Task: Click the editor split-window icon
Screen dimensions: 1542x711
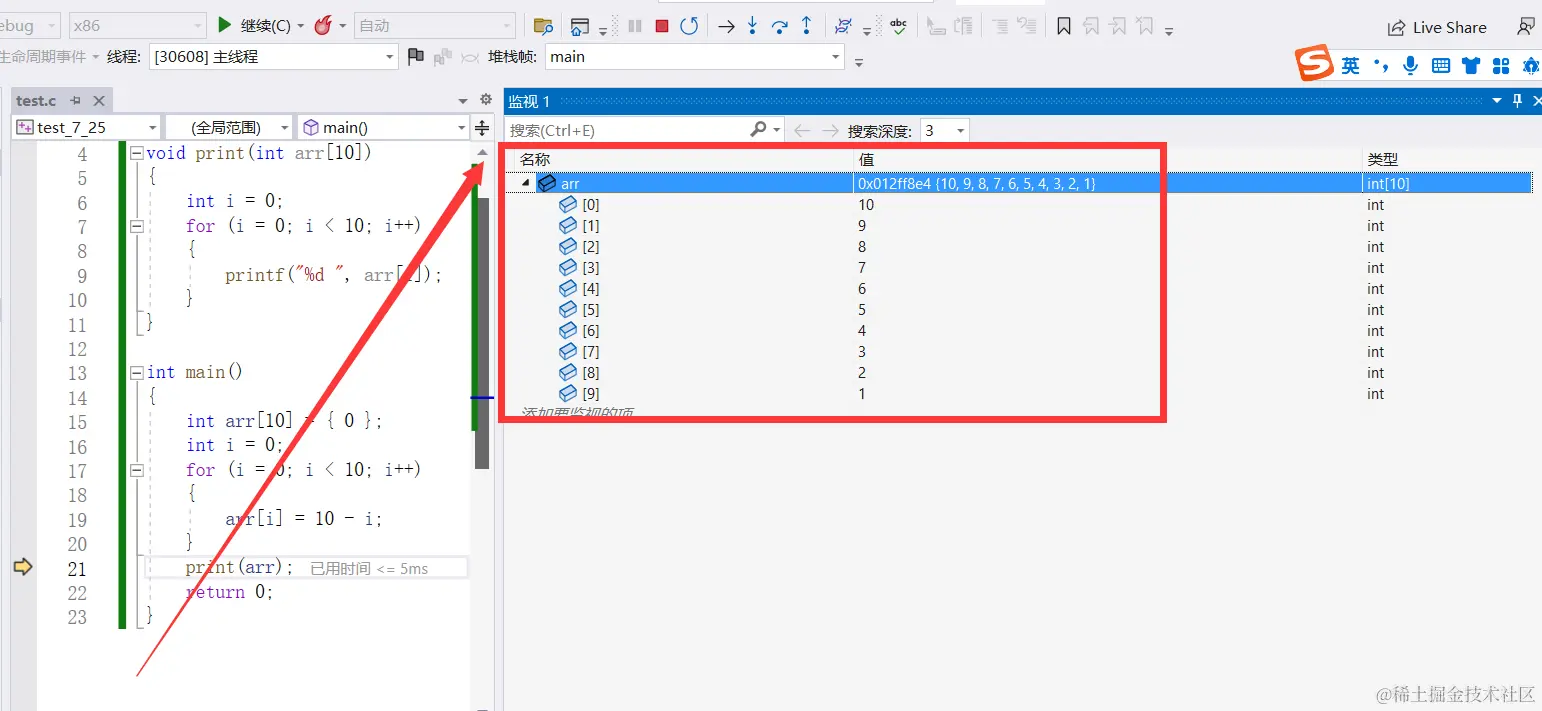Action: click(482, 128)
